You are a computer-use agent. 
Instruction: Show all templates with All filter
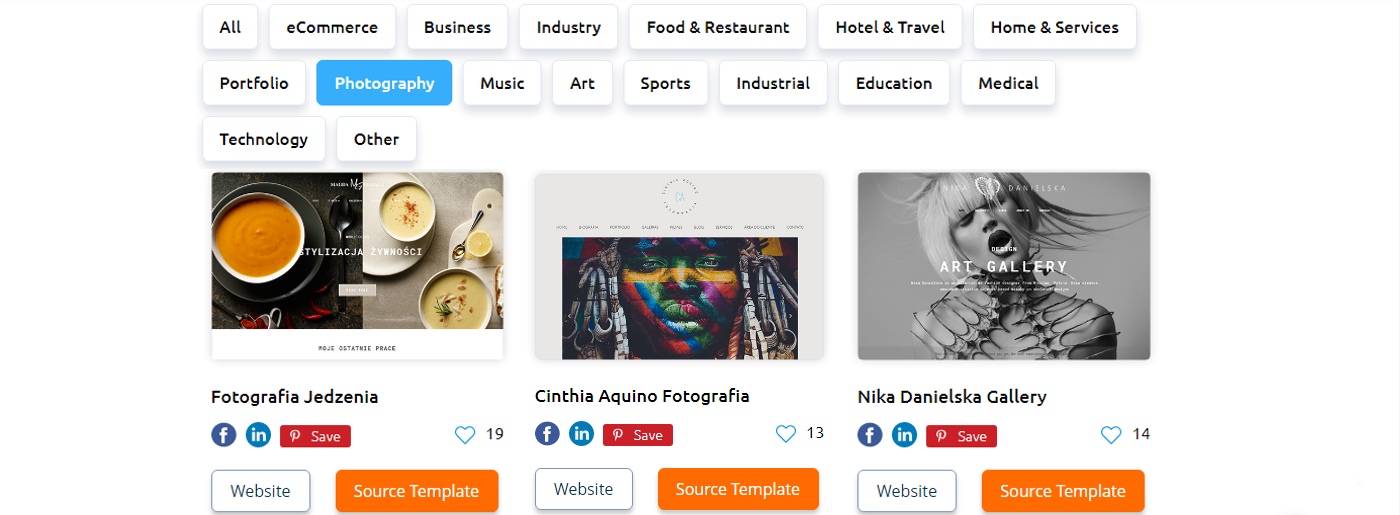point(230,27)
